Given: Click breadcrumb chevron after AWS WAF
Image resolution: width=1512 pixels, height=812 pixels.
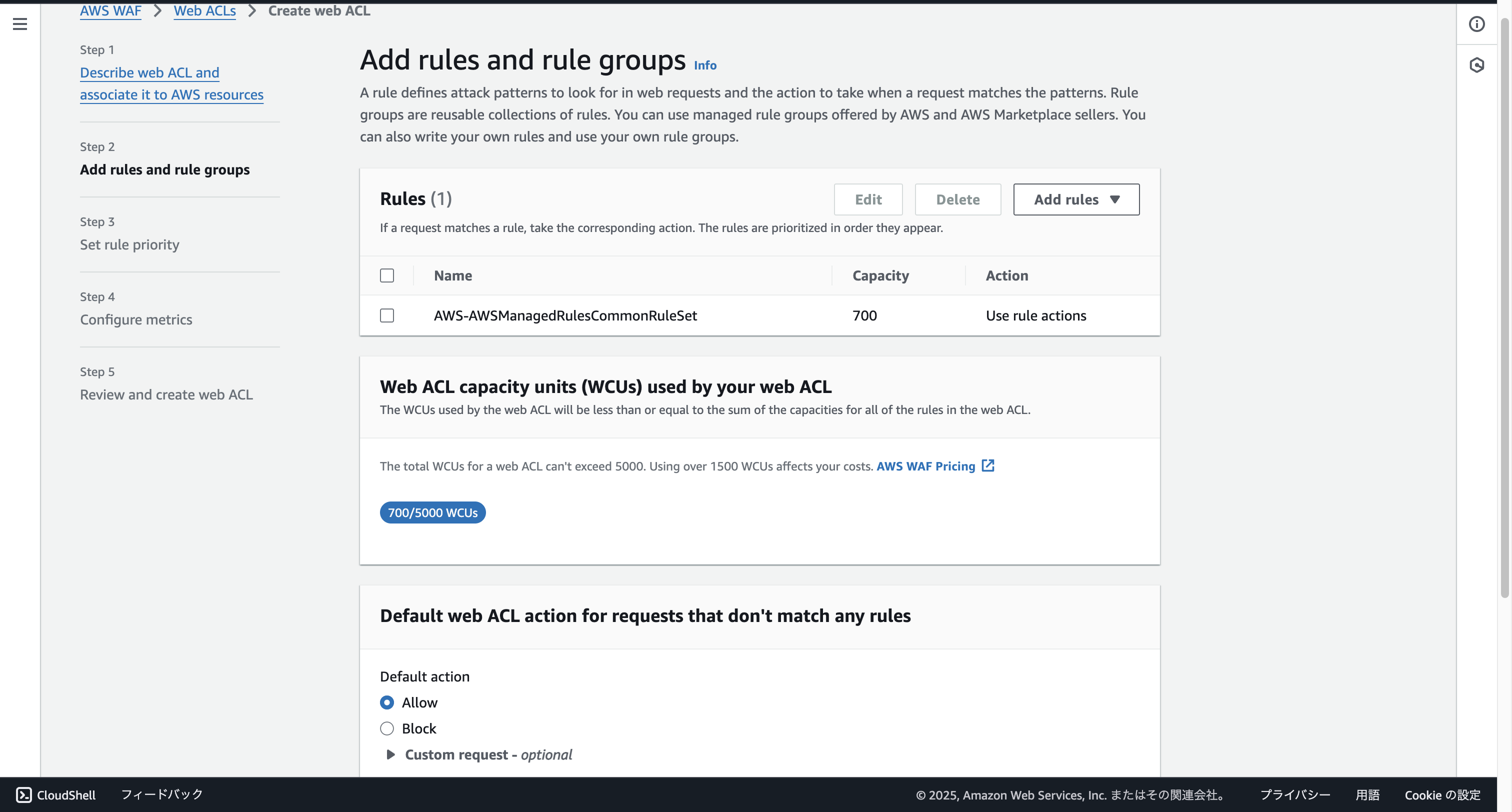Looking at the screenshot, I should point(157,10).
